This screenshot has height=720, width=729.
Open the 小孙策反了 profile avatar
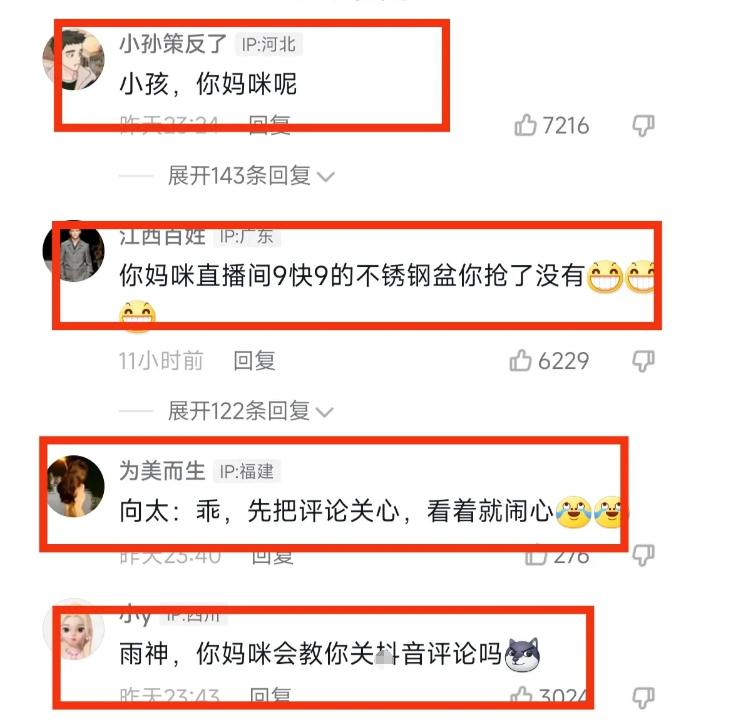point(73,59)
